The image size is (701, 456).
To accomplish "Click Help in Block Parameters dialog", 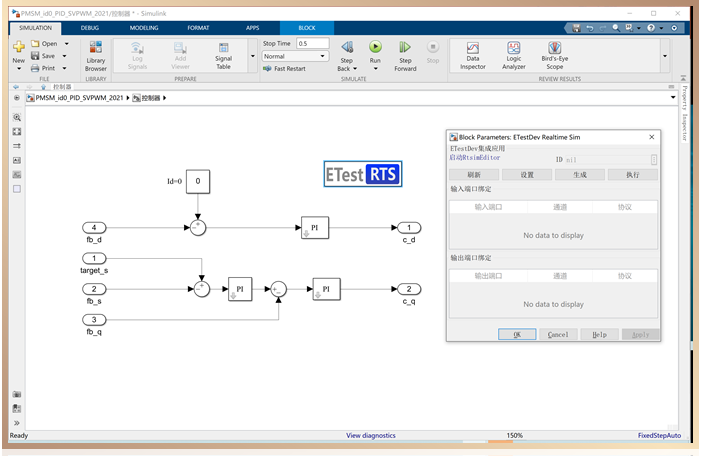I will [x=600, y=334].
